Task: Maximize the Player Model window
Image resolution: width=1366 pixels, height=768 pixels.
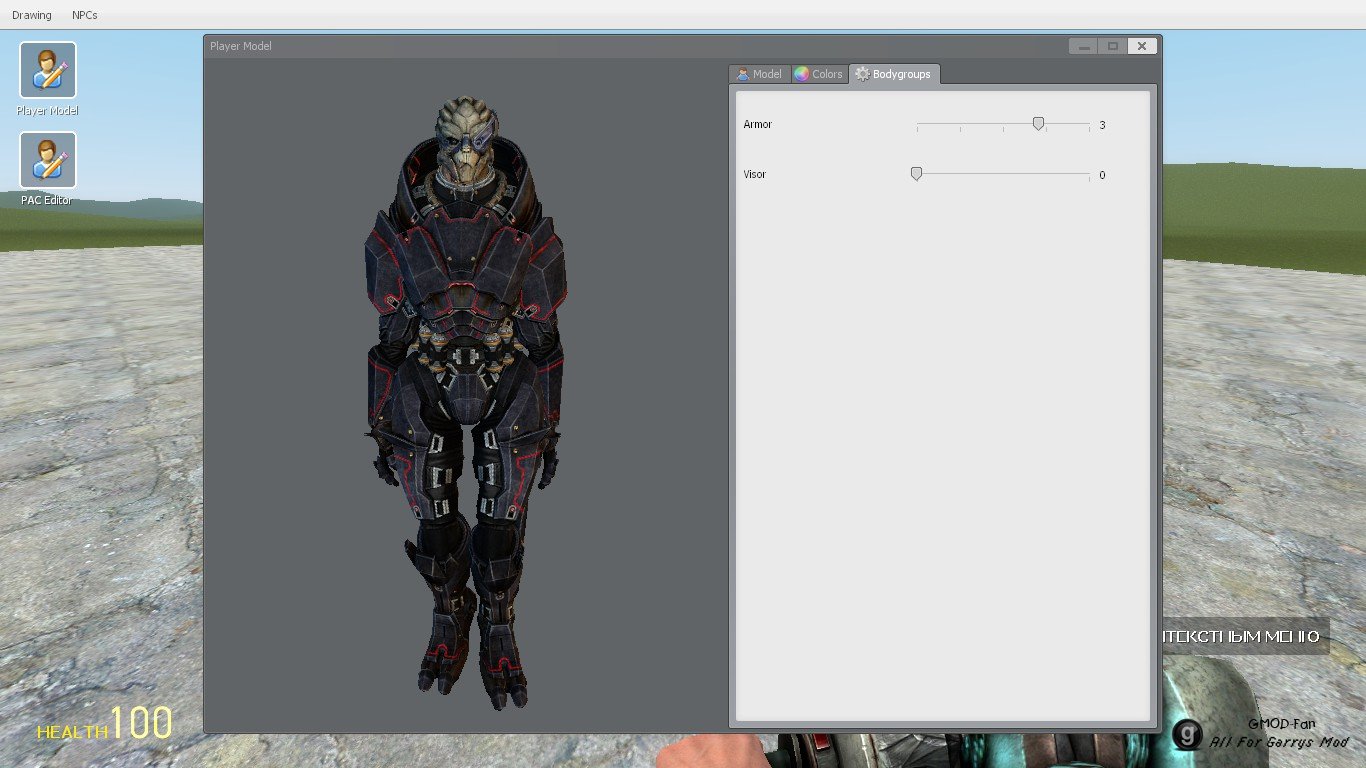Action: [x=1112, y=46]
